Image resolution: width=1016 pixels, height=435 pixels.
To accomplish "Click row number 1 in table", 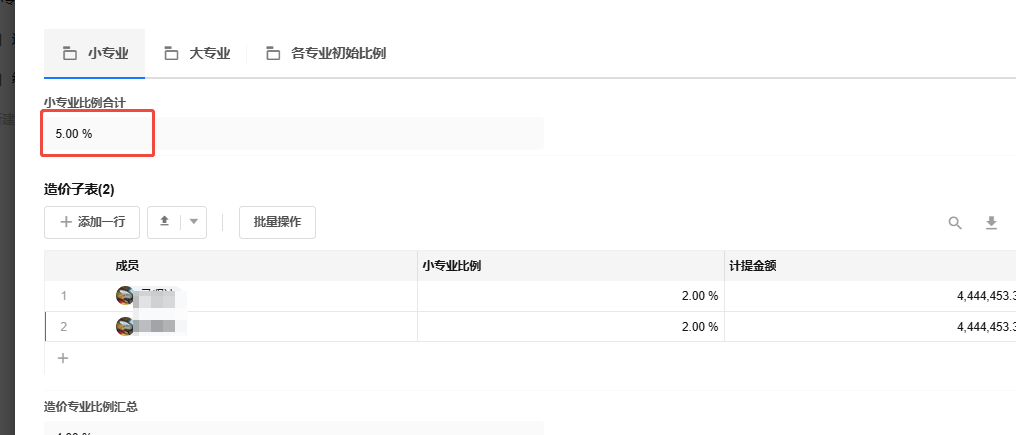I will (64, 295).
